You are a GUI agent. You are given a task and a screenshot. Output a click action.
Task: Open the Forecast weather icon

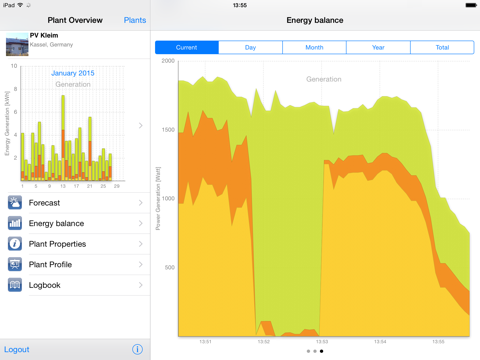(x=15, y=203)
